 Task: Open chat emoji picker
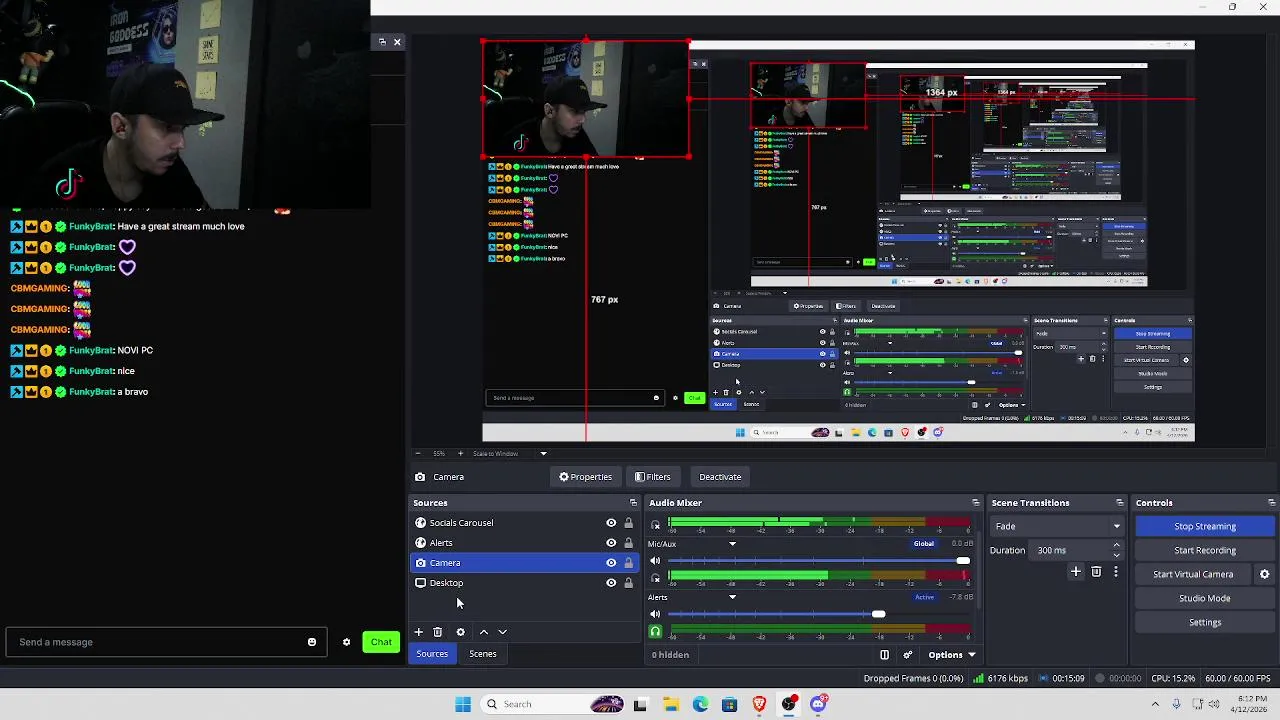click(x=312, y=642)
